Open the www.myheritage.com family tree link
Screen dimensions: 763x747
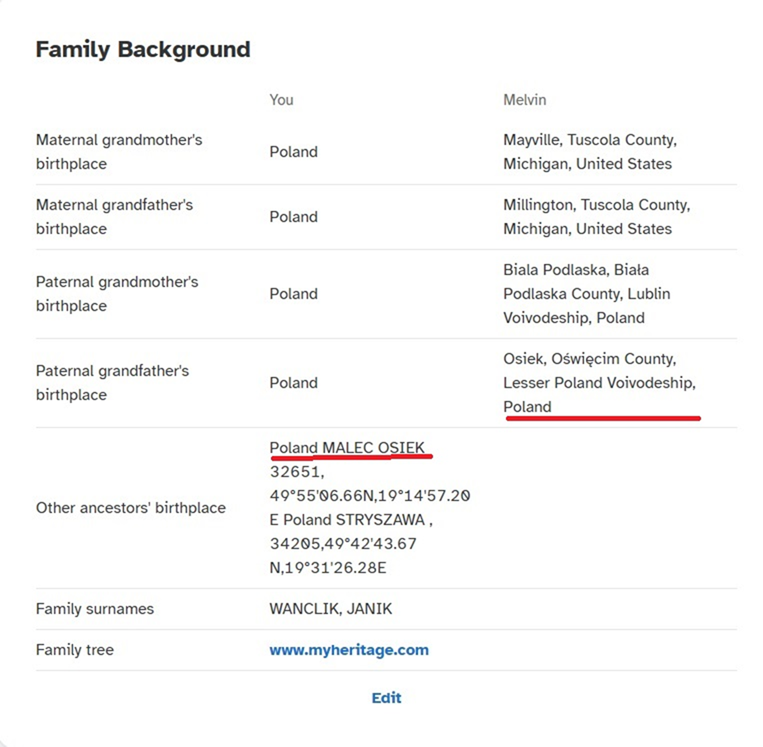tap(349, 650)
